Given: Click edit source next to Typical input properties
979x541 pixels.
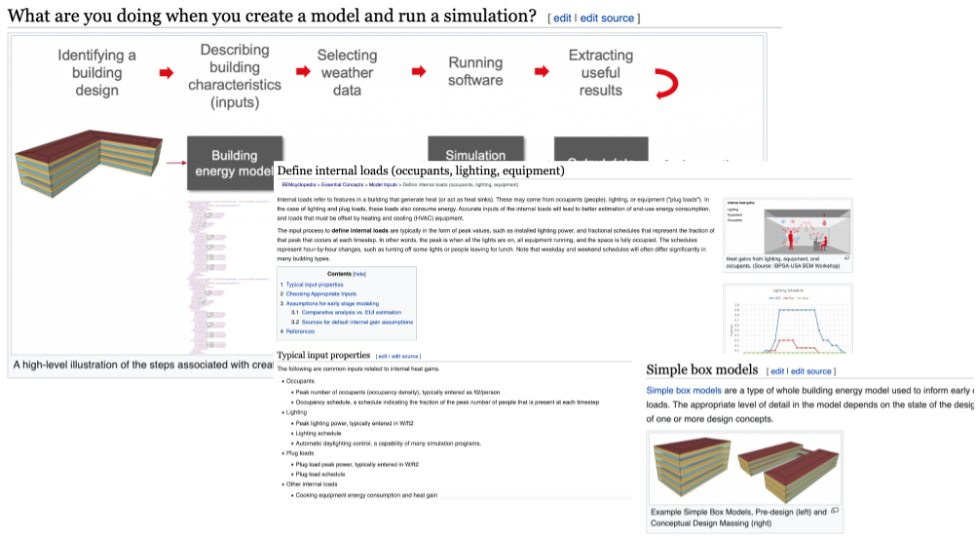Looking at the screenshot, I should pyautogui.click(x=405, y=356).
